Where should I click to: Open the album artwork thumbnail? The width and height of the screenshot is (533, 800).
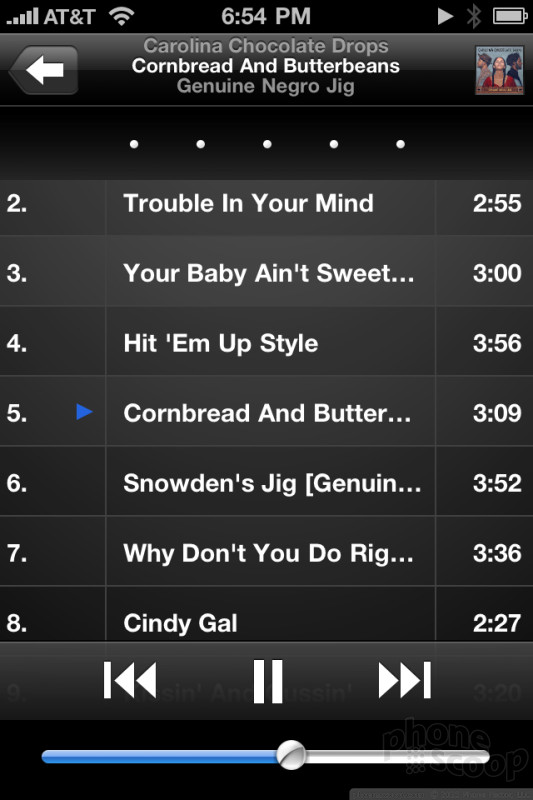click(x=499, y=70)
